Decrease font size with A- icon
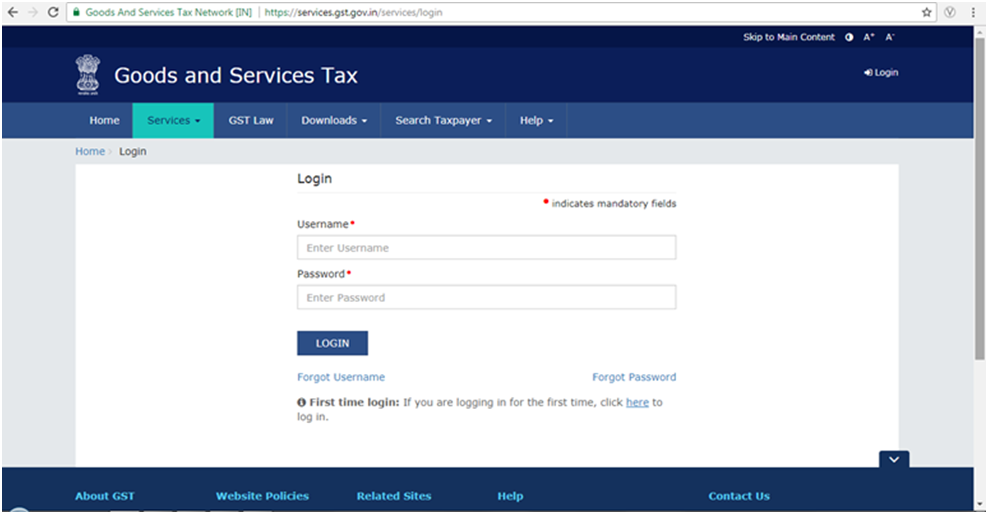 pyautogui.click(x=890, y=37)
